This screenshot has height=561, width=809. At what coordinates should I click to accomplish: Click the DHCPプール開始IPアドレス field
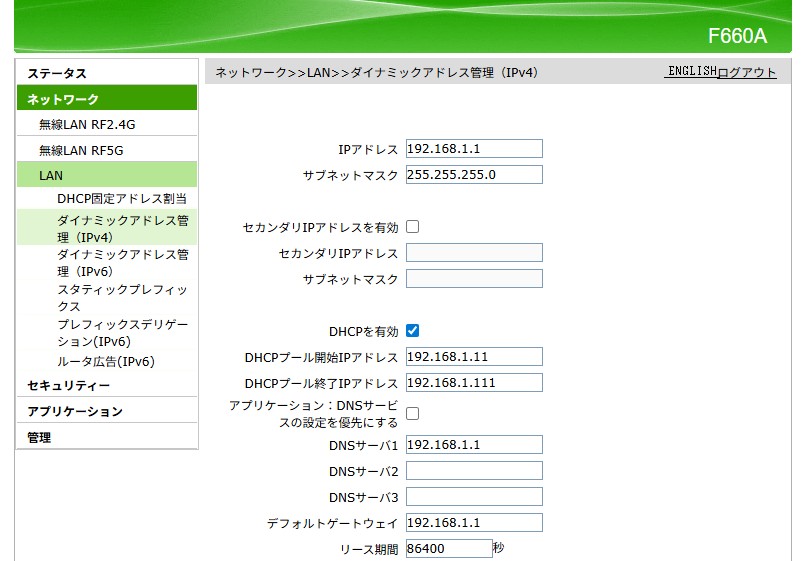tap(474, 357)
